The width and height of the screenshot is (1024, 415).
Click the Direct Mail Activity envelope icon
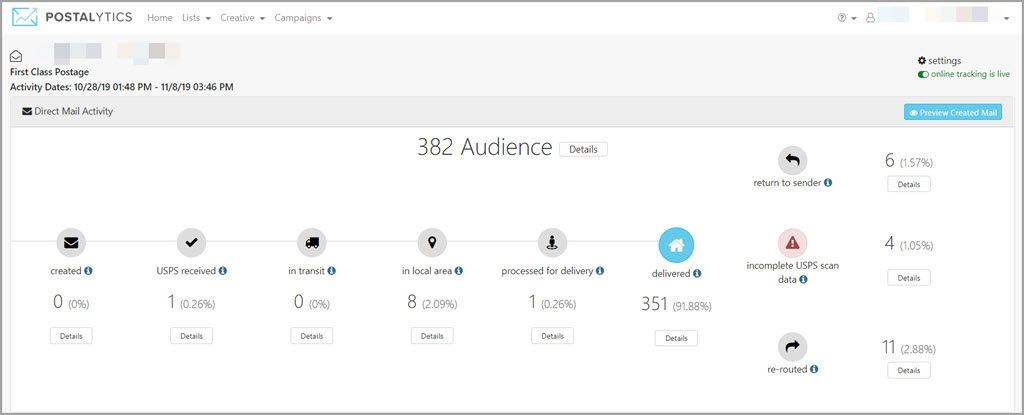tap(27, 112)
